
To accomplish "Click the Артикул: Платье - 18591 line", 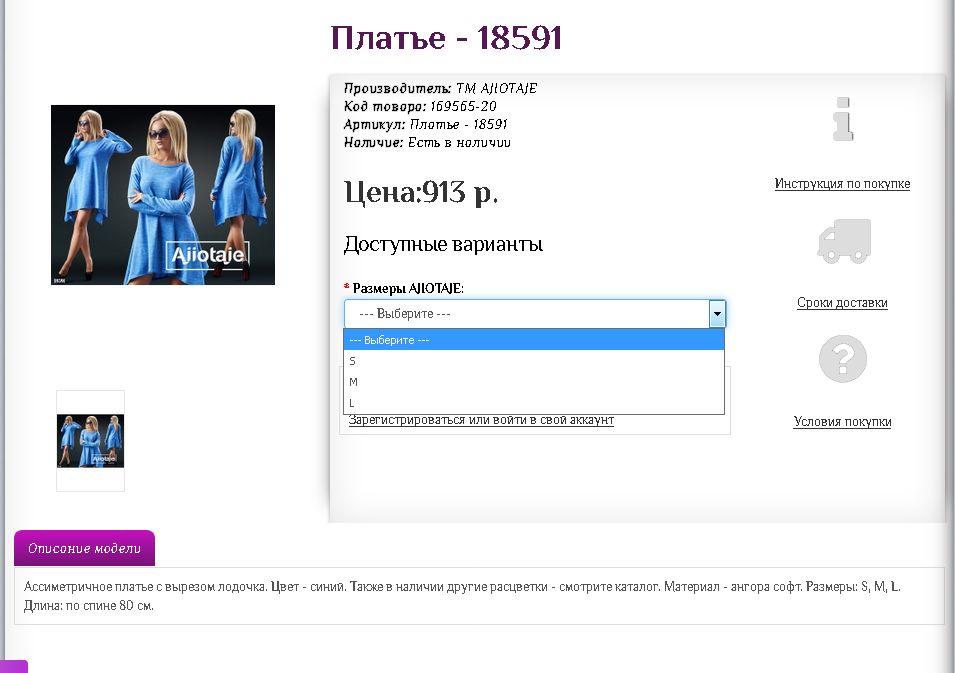I will pos(425,125).
